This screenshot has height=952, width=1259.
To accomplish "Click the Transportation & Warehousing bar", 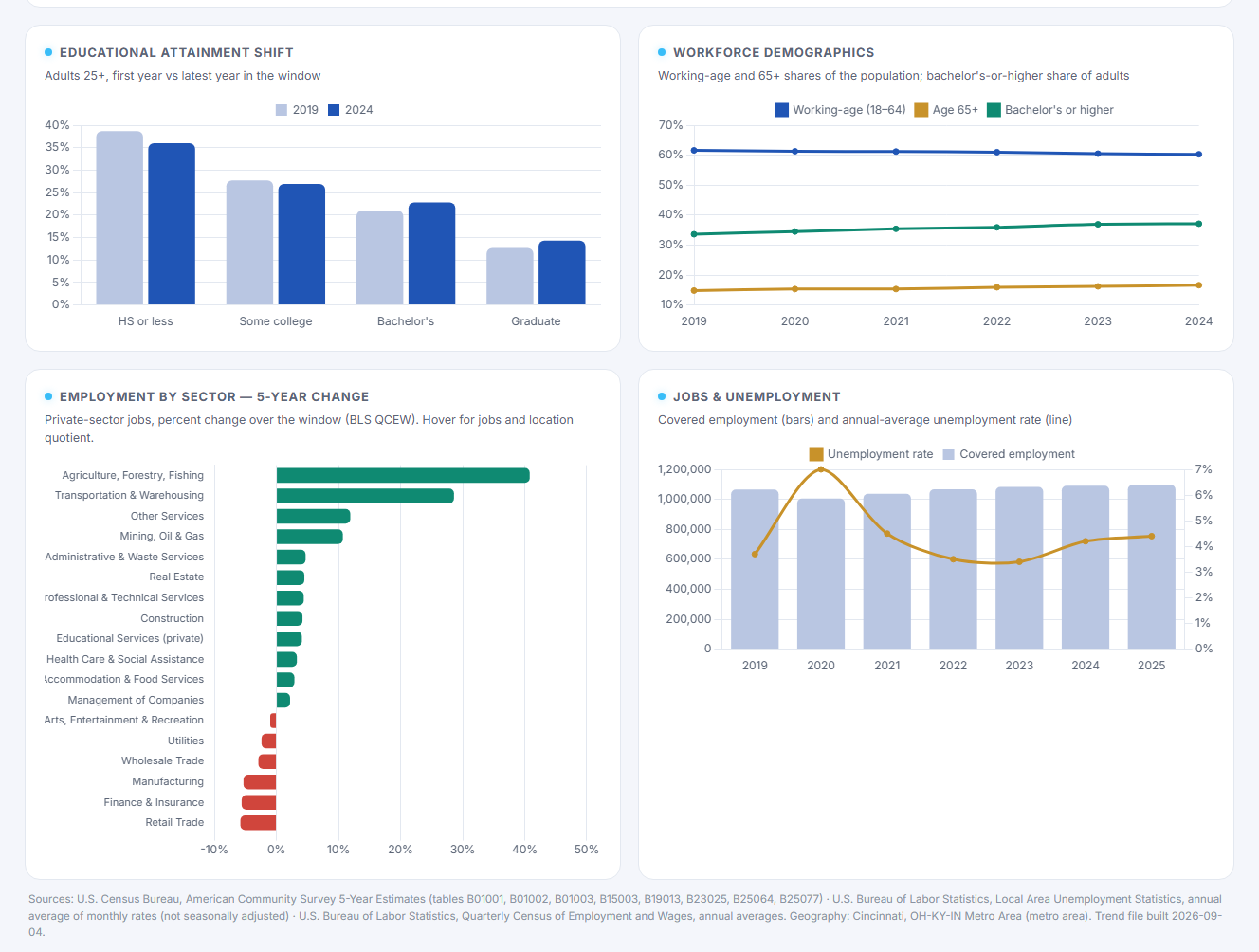I will pyautogui.click(x=365, y=496).
